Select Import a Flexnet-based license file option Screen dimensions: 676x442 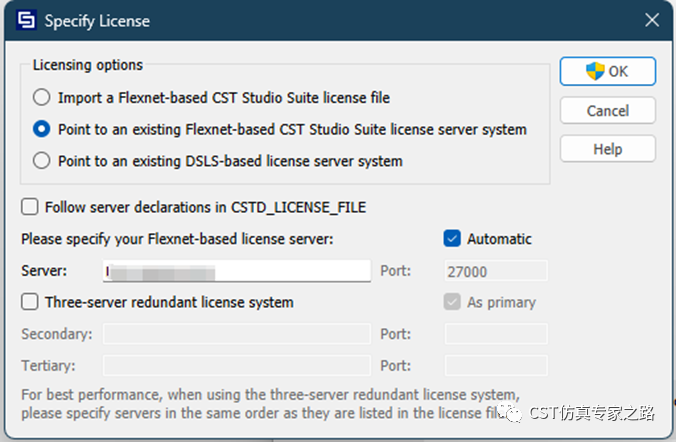[x=41, y=98]
